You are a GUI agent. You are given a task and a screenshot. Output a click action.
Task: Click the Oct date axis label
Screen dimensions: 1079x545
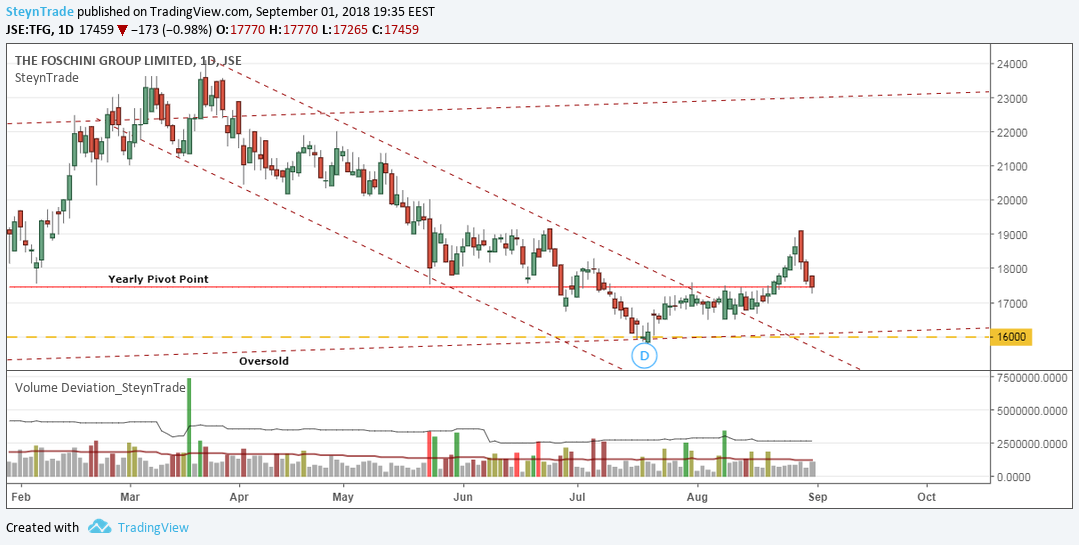click(926, 496)
